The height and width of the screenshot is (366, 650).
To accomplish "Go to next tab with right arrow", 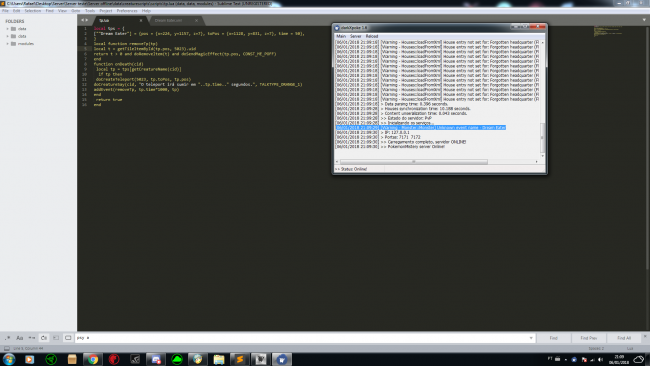I will (87, 20).
